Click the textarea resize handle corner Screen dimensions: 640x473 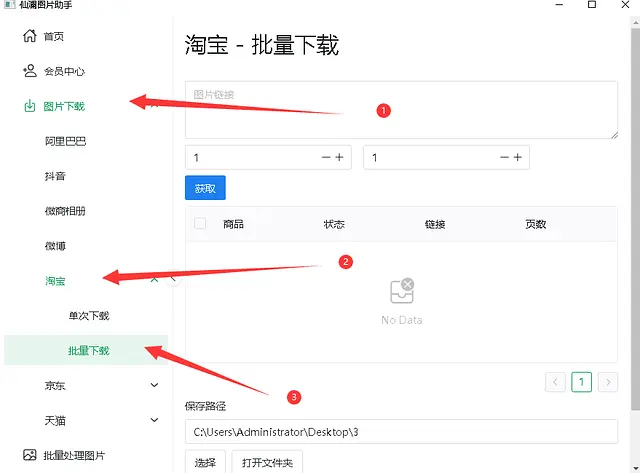click(x=614, y=135)
